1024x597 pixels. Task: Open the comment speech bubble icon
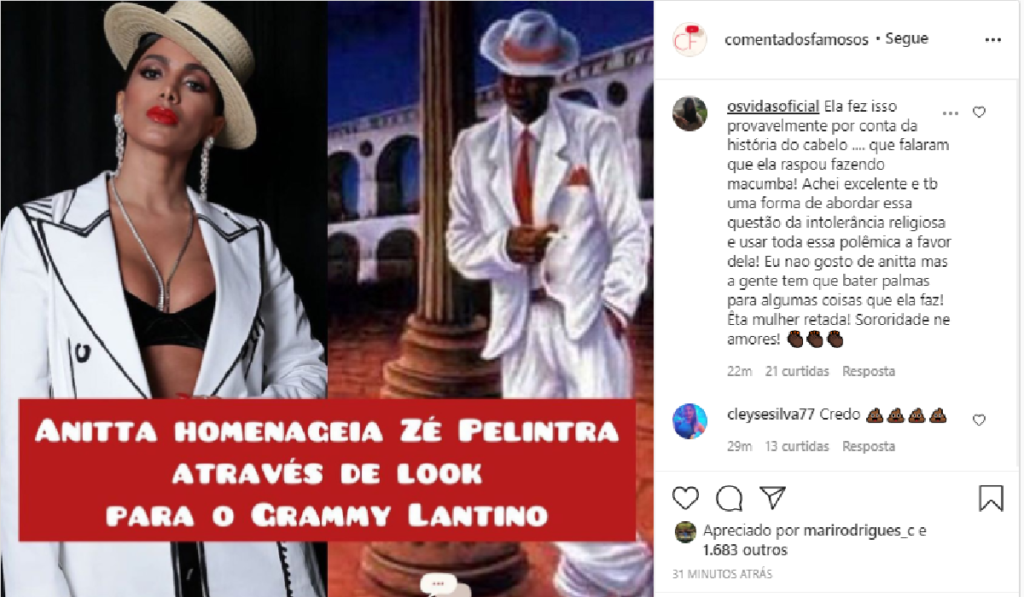[729, 499]
